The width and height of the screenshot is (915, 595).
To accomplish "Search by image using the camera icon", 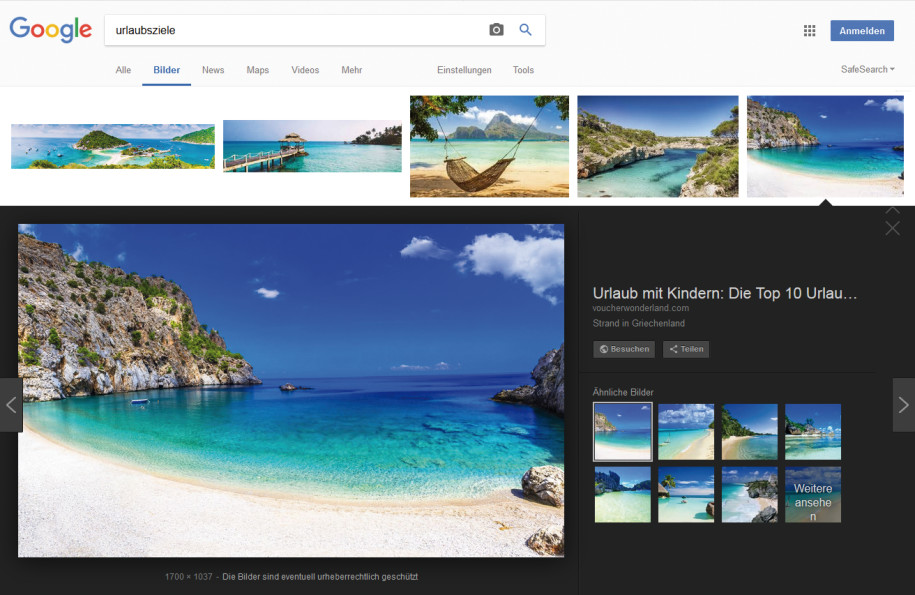I will point(496,30).
